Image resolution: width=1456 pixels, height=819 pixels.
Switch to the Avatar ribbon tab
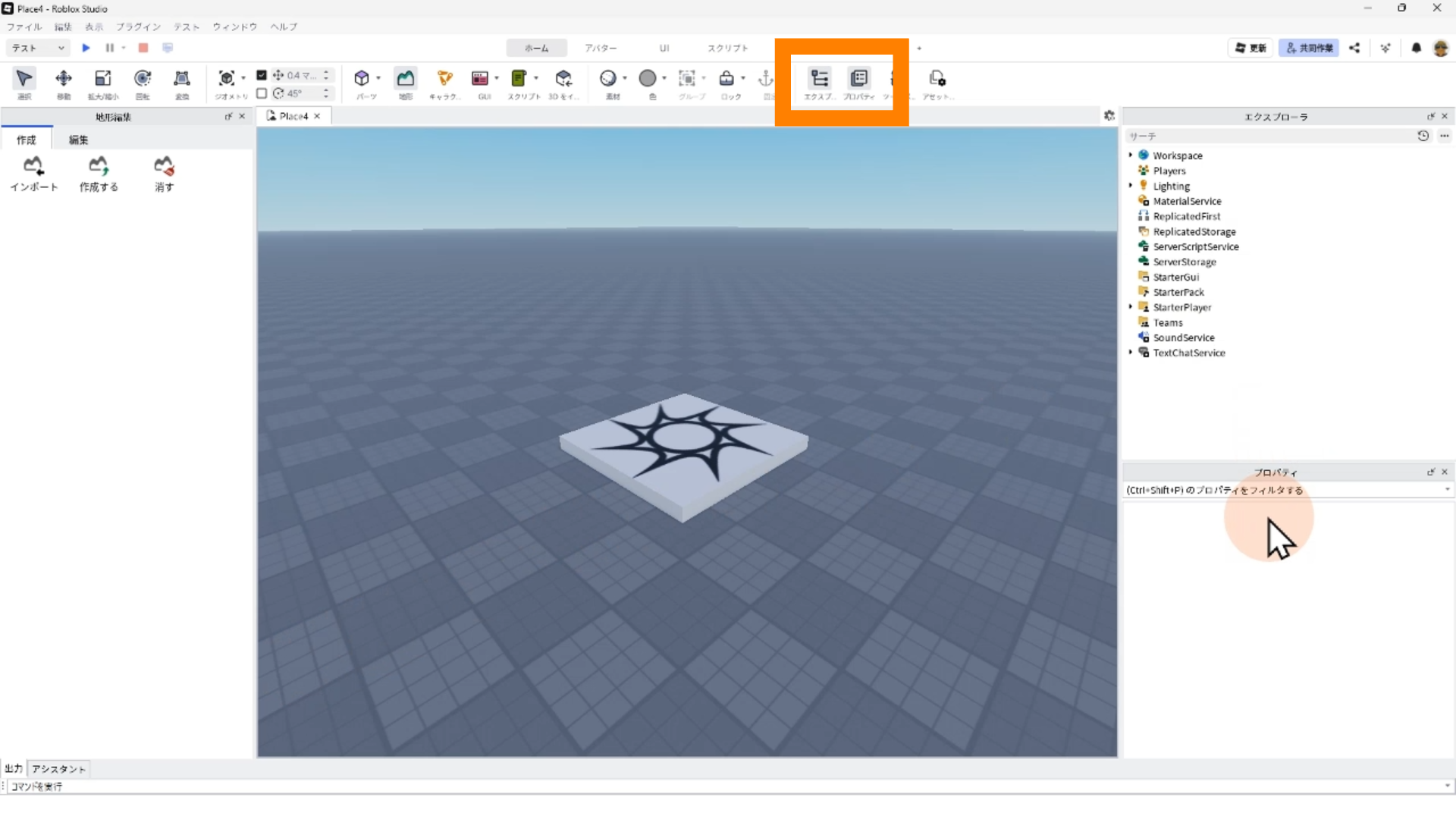click(x=601, y=48)
